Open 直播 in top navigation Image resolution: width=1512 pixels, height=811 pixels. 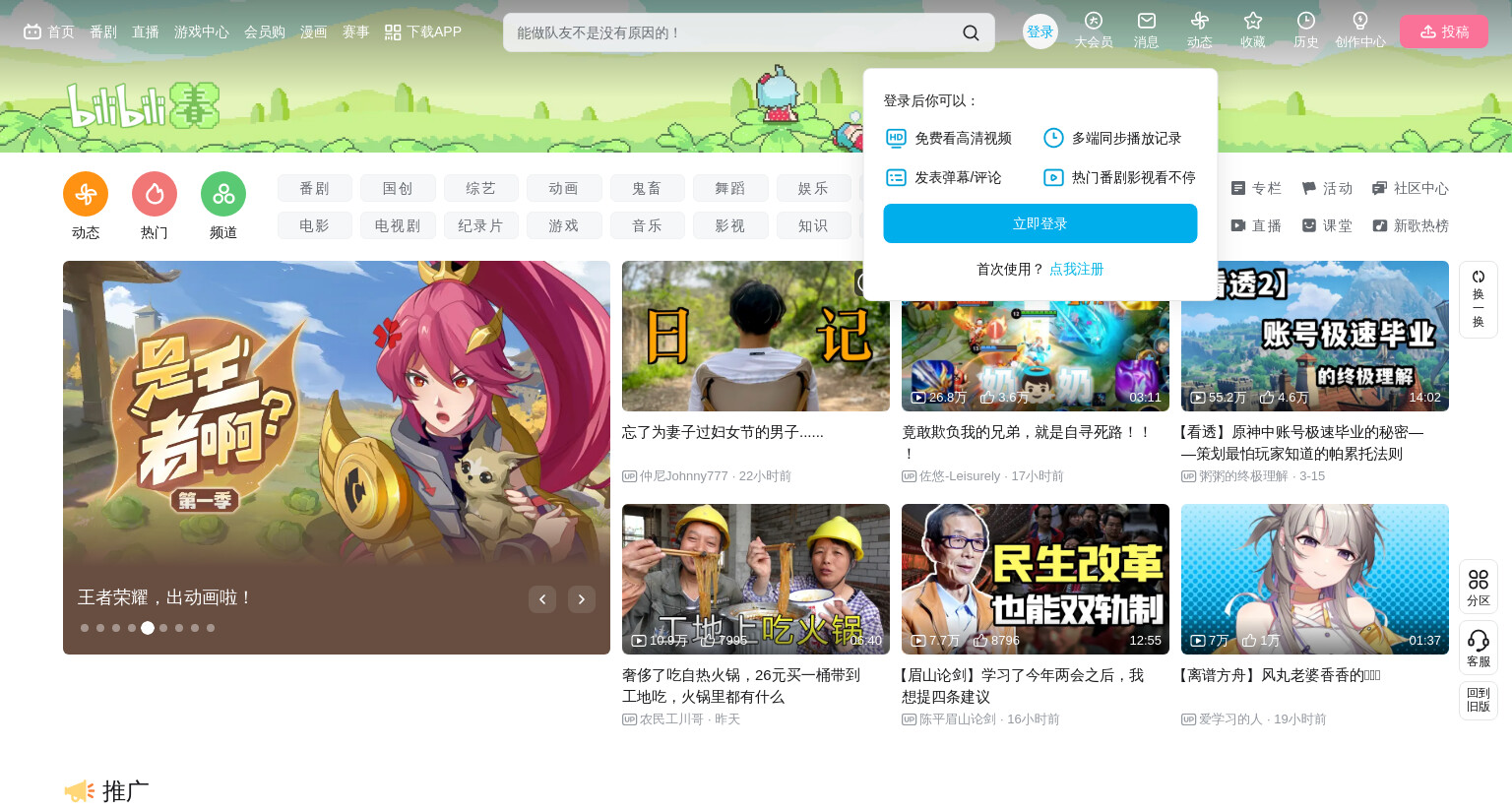click(x=146, y=31)
